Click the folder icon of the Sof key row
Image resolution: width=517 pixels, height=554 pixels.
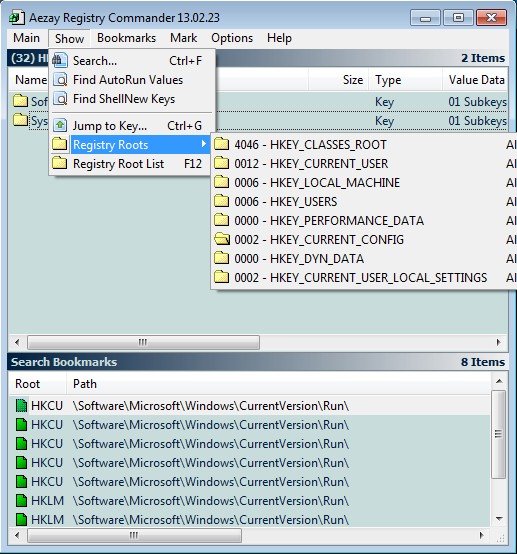tap(20, 101)
